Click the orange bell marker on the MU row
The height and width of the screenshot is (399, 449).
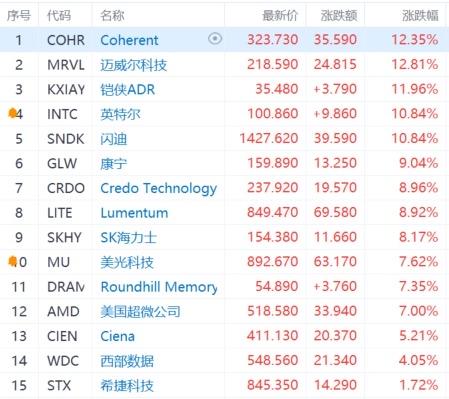point(12,261)
